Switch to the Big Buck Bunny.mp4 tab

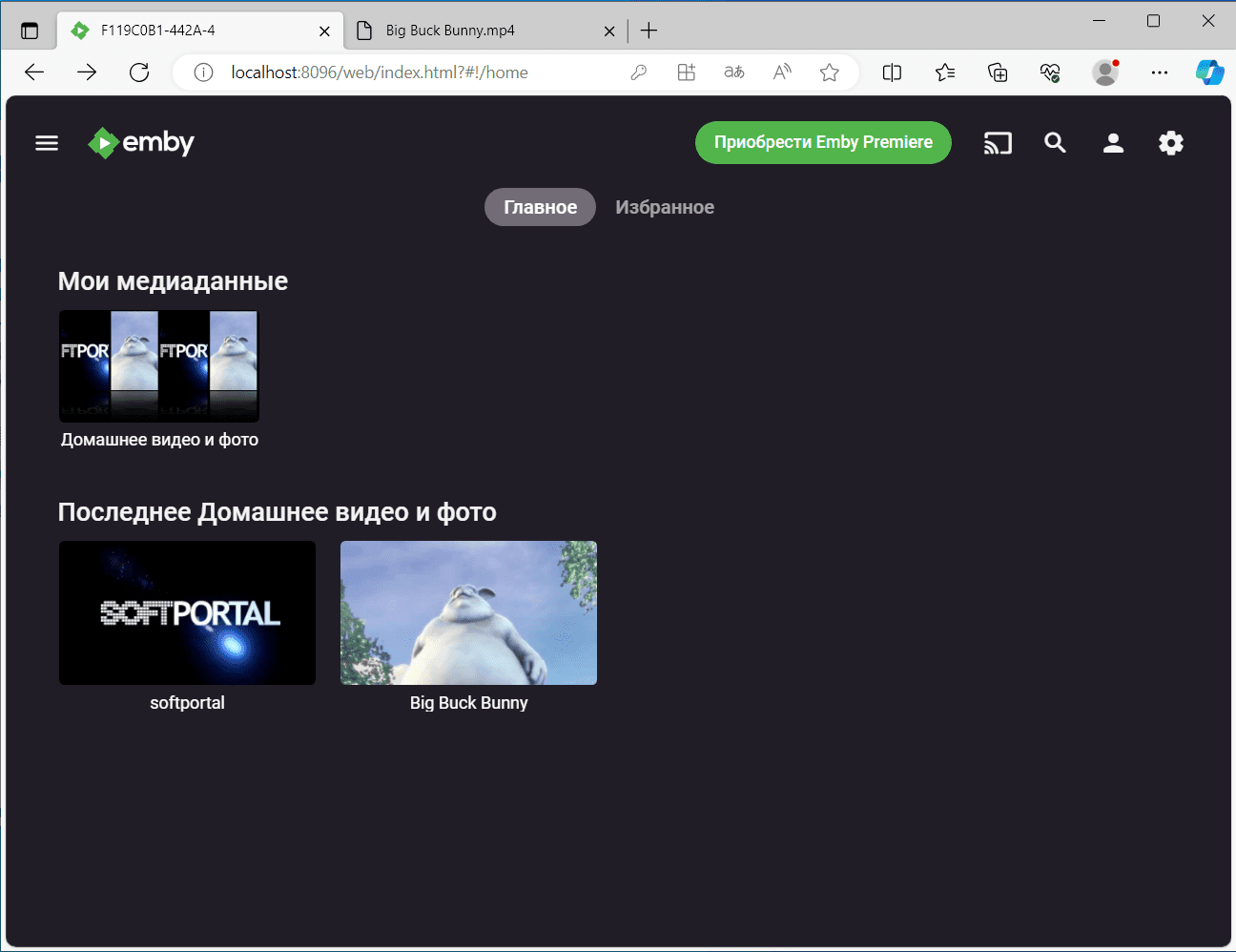point(486,31)
